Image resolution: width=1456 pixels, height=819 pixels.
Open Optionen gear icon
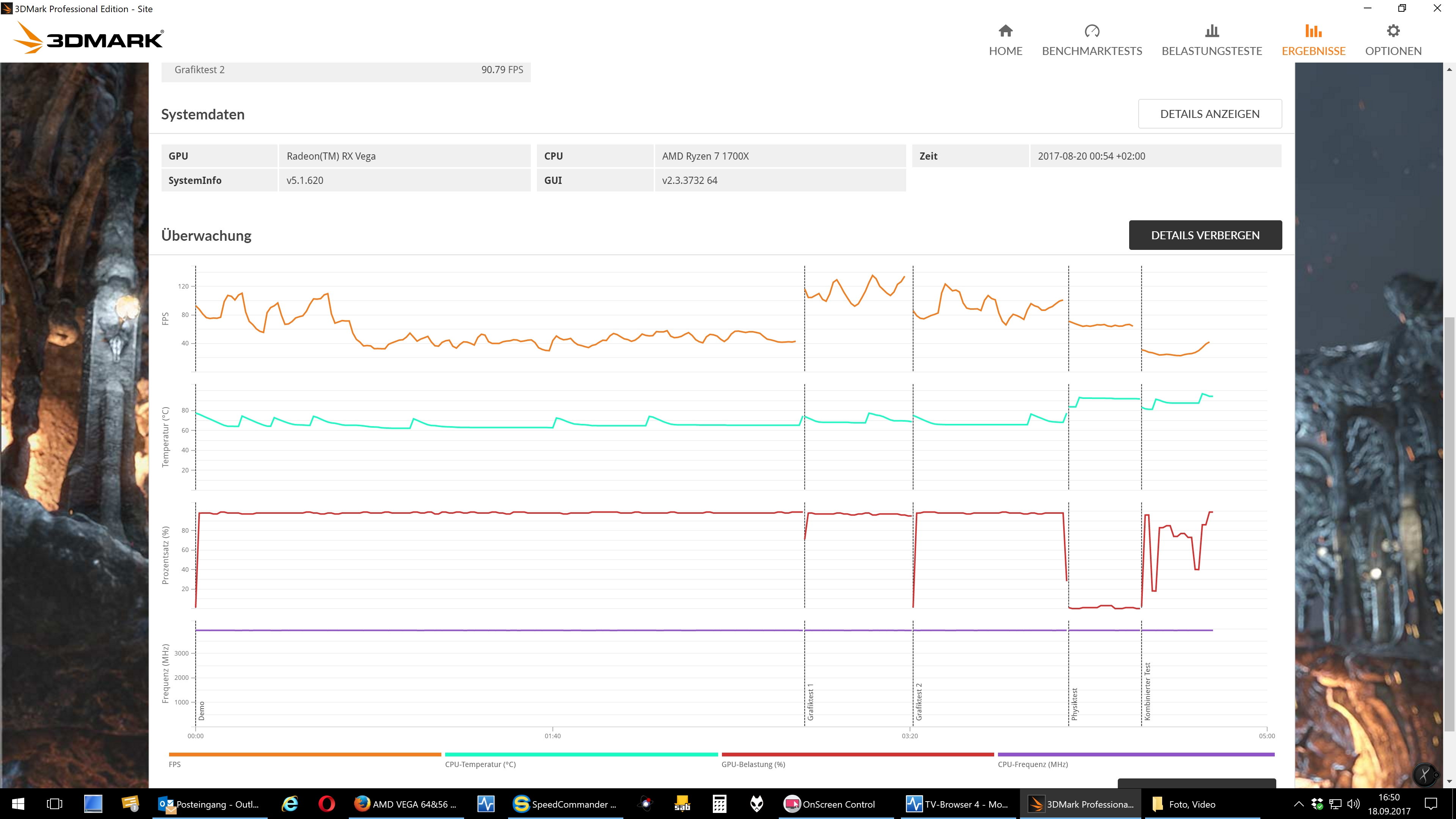coord(1393,31)
